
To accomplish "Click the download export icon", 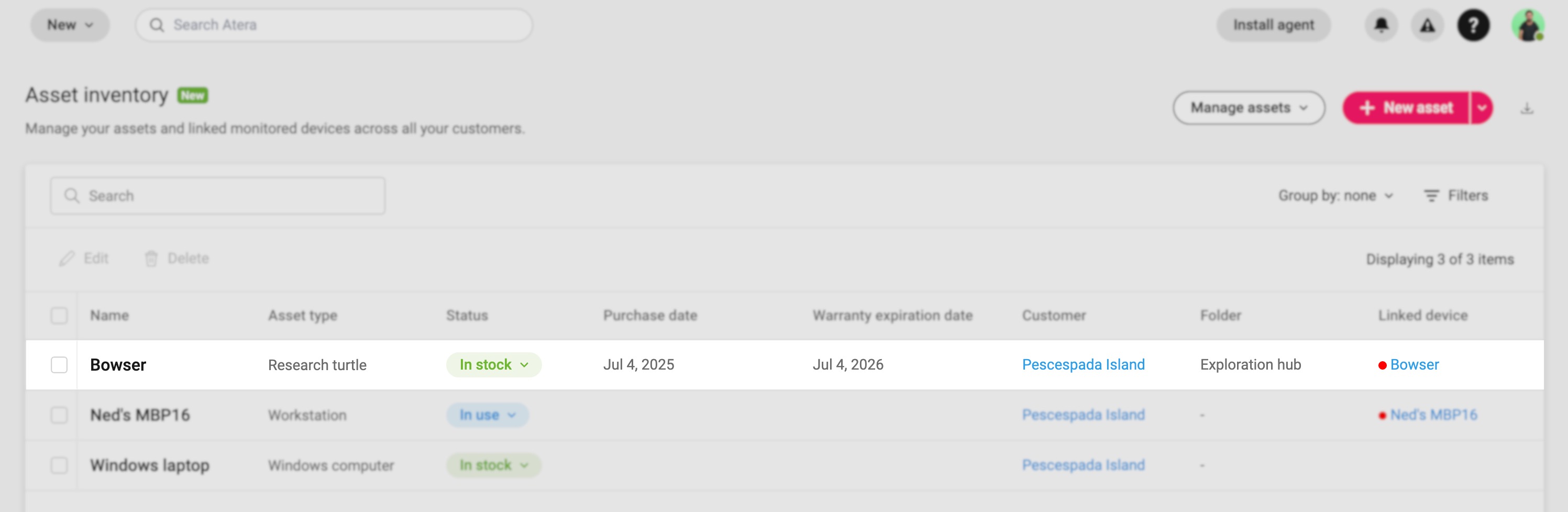I will pyautogui.click(x=1527, y=108).
